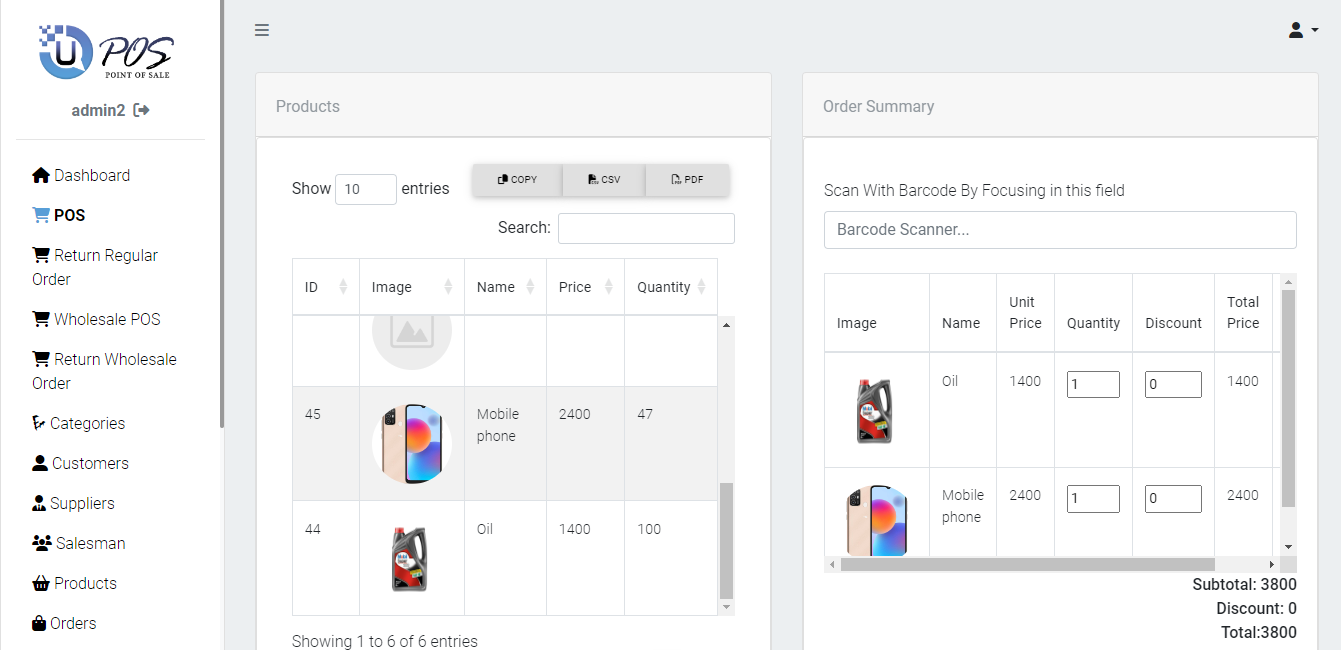1341x650 pixels.
Task: Open the user profile dropdown icon
Action: pyautogui.click(x=1303, y=30)
